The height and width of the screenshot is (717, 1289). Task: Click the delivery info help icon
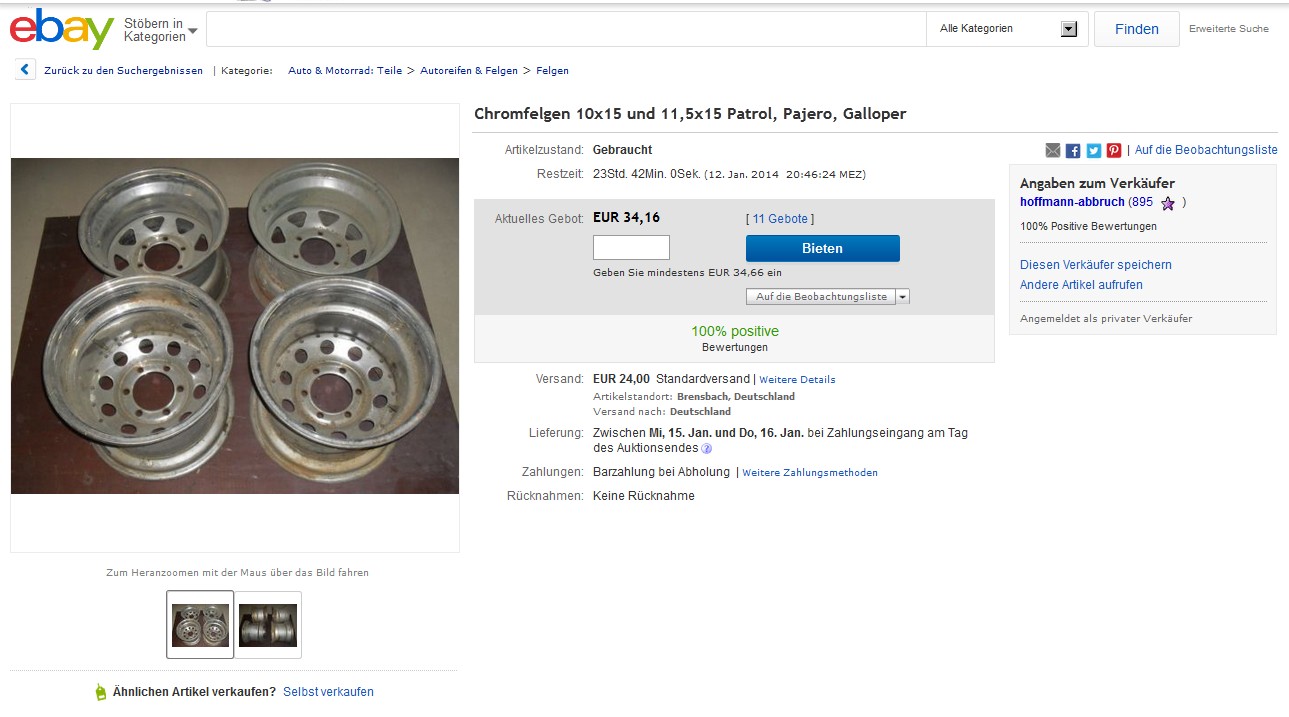[x=707, y=449]
